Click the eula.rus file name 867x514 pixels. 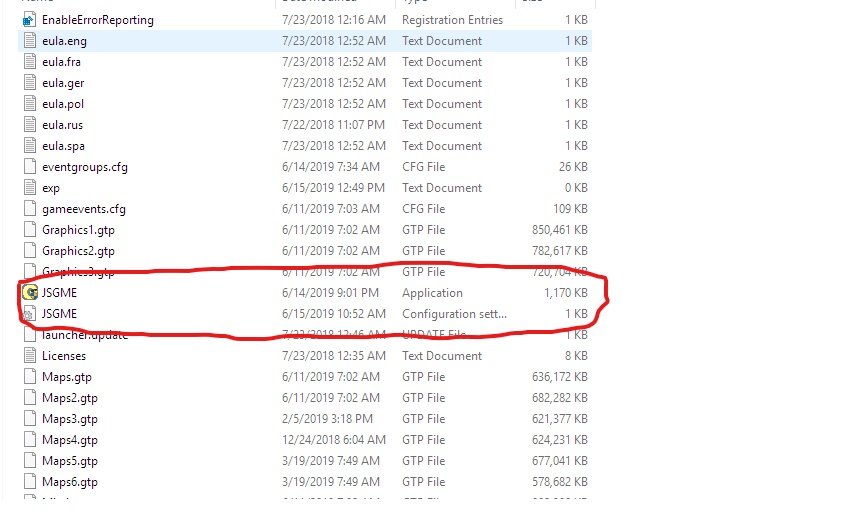tap(62, 125)
